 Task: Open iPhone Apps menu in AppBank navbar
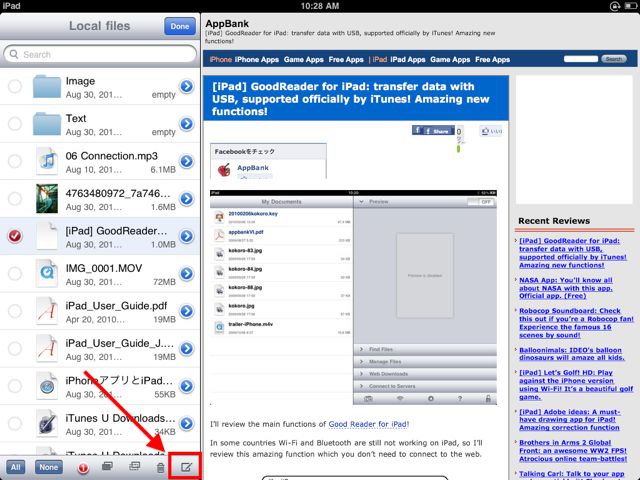coord(256,60)
